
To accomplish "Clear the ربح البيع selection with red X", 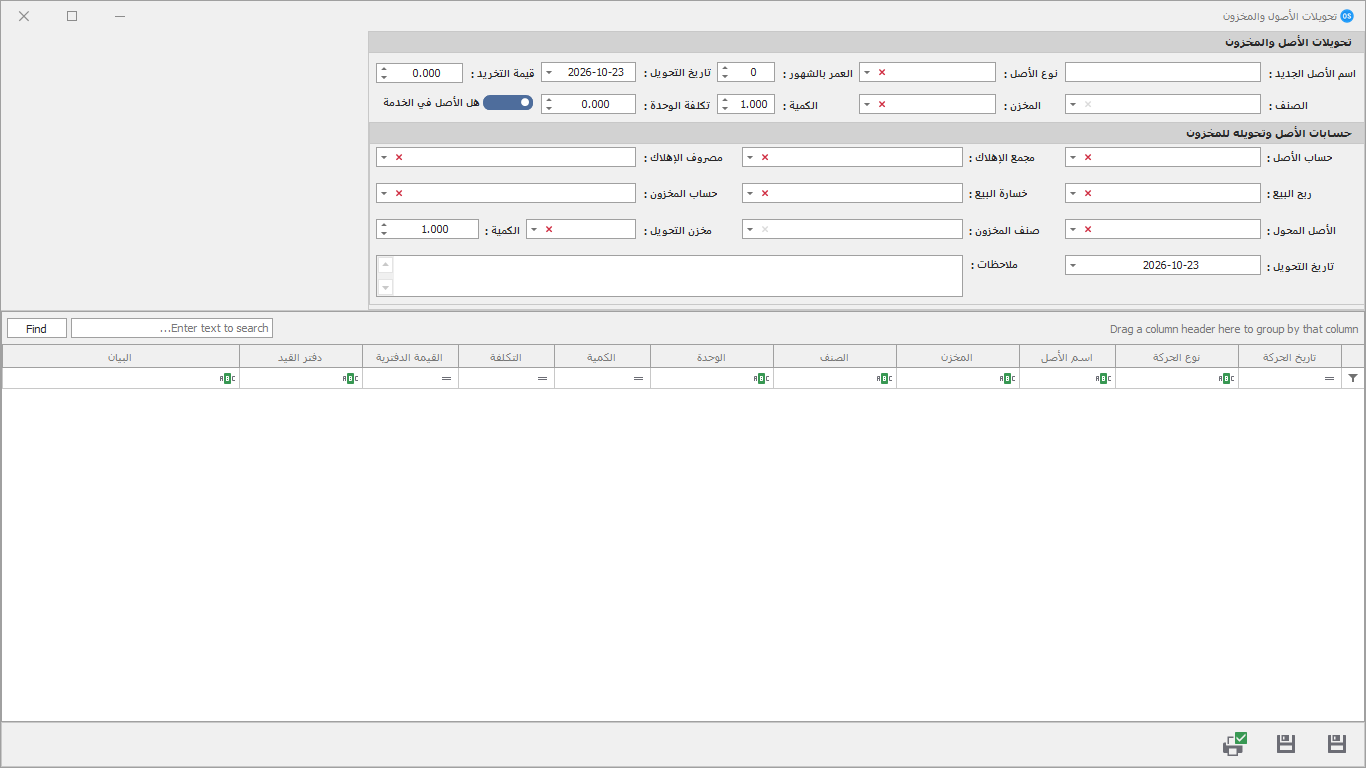I will (1088, 194).
